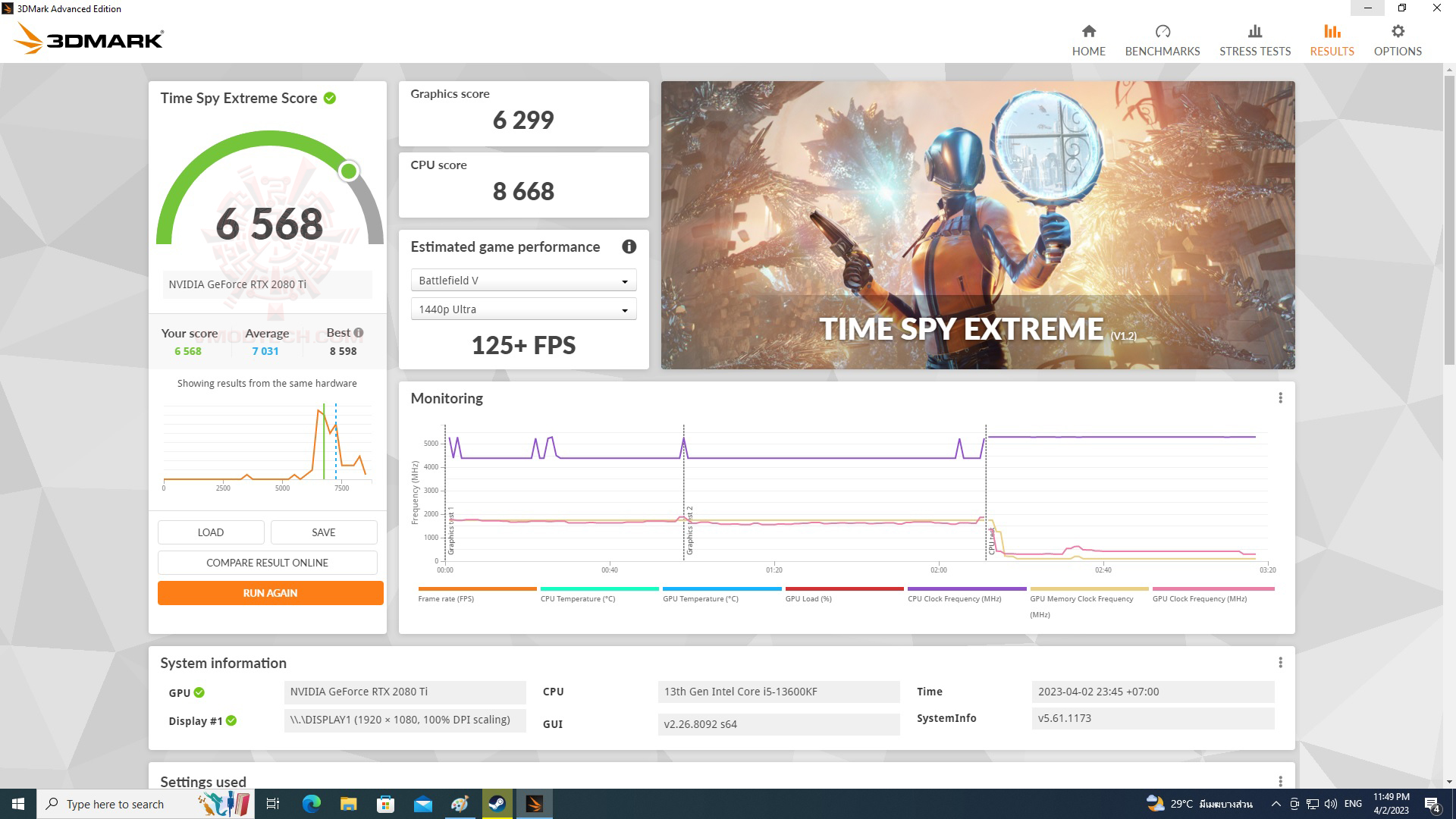Click the Estimated game performance info icon
The height and width of the screenshot is (819, 1456).
(629, 246)
